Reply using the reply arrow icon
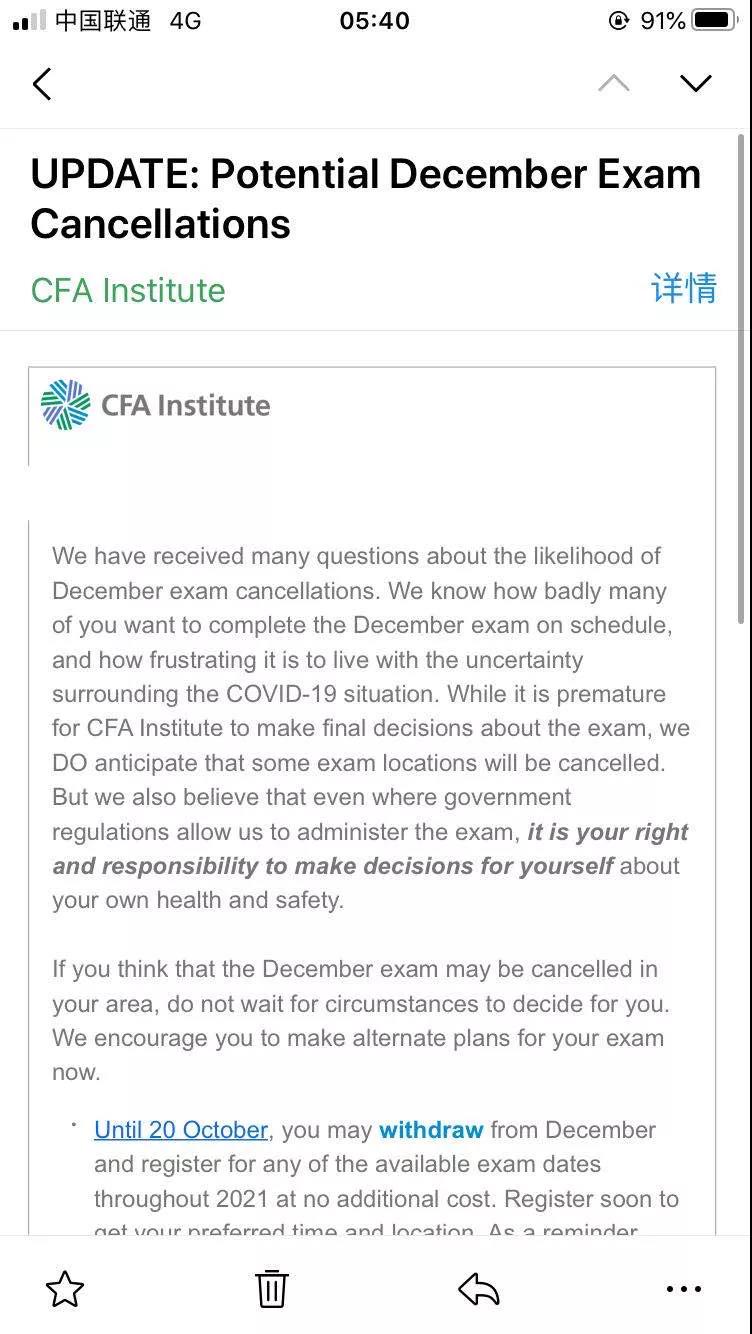Viewport: 752px width, 1334px height. click(478, 1289)
